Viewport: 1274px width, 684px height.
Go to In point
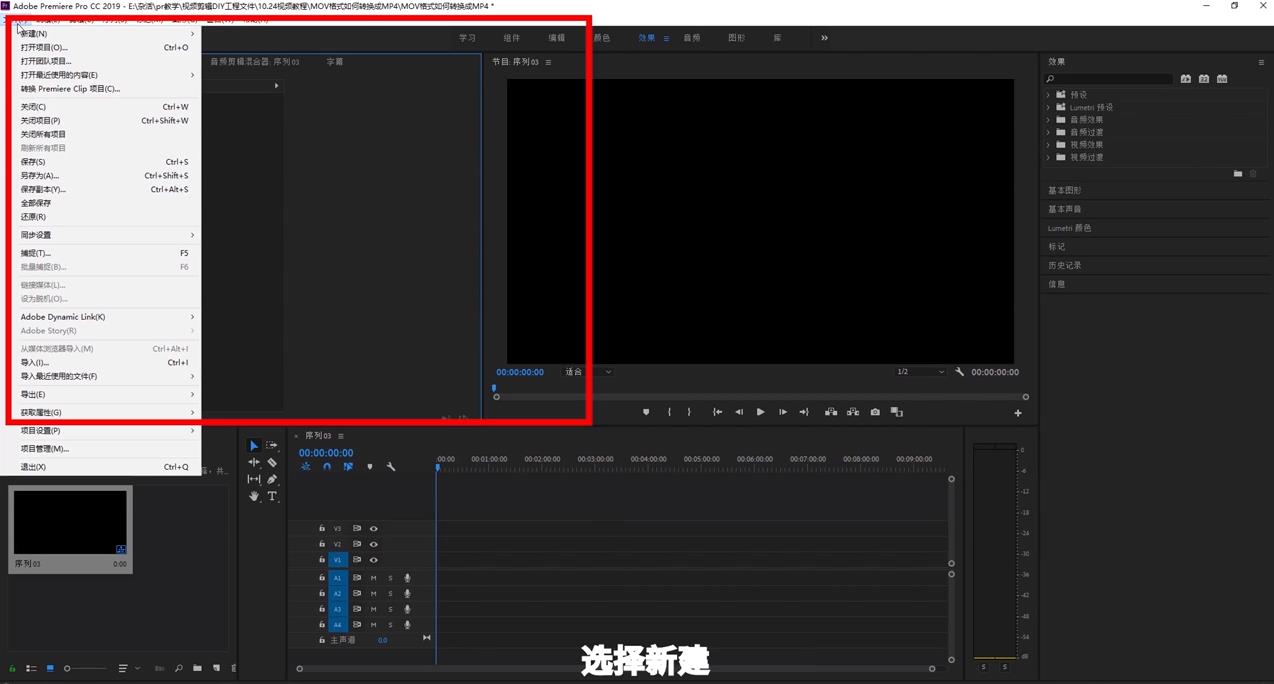click(717, 412)
